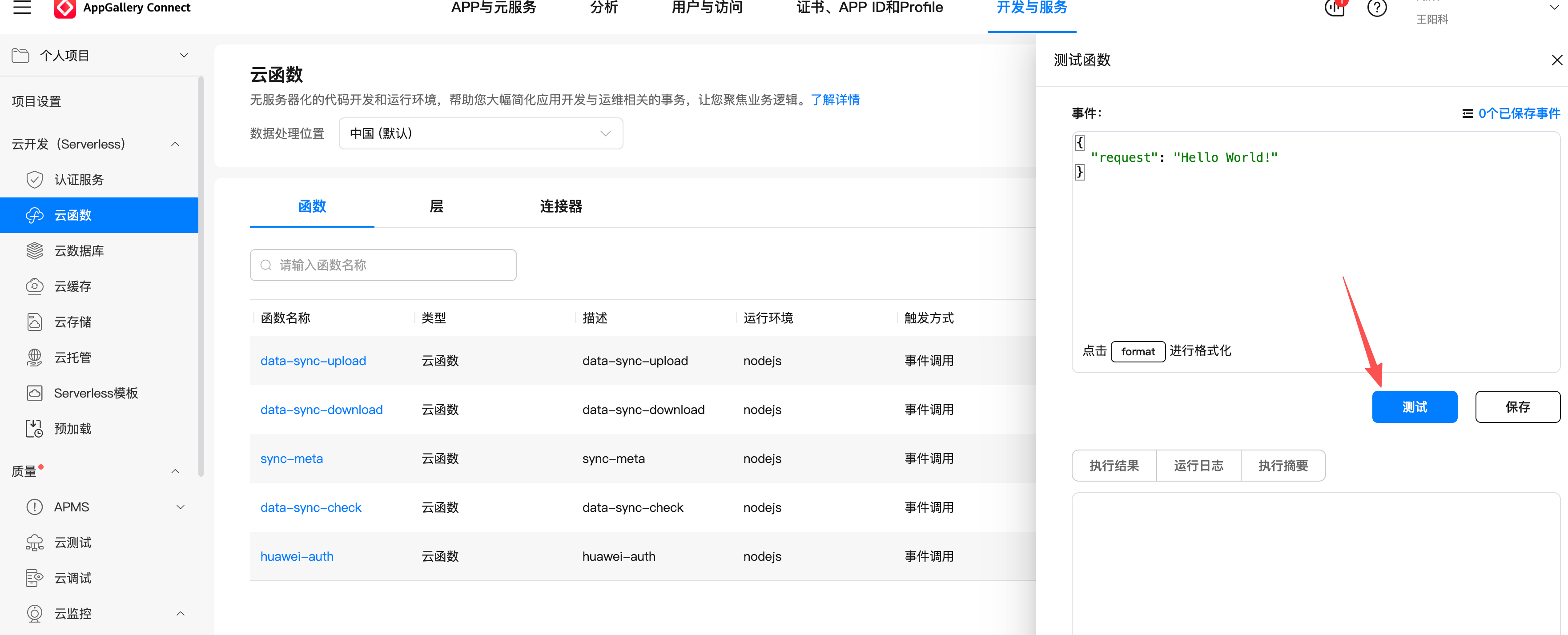Click the 个人项目 folder icon

point(21,56)
